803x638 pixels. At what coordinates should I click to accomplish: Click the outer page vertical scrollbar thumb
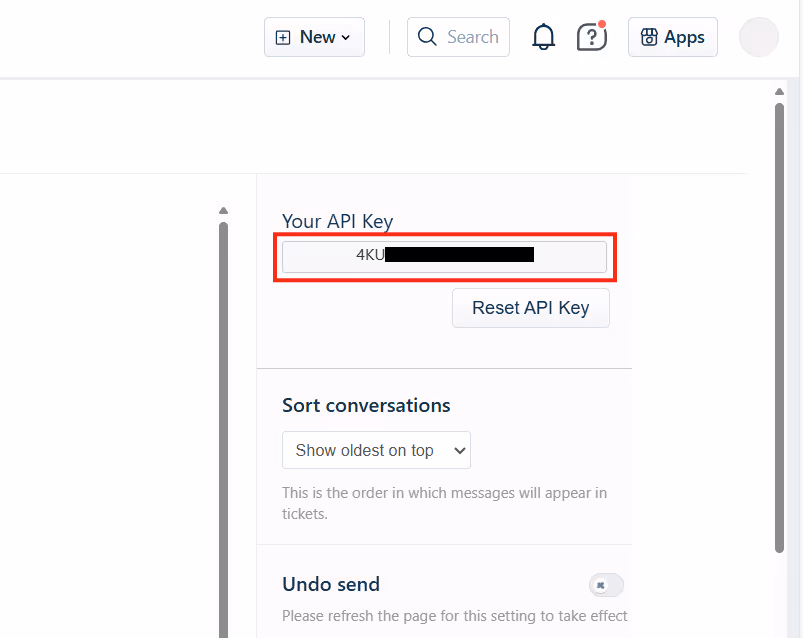point(779,328)
